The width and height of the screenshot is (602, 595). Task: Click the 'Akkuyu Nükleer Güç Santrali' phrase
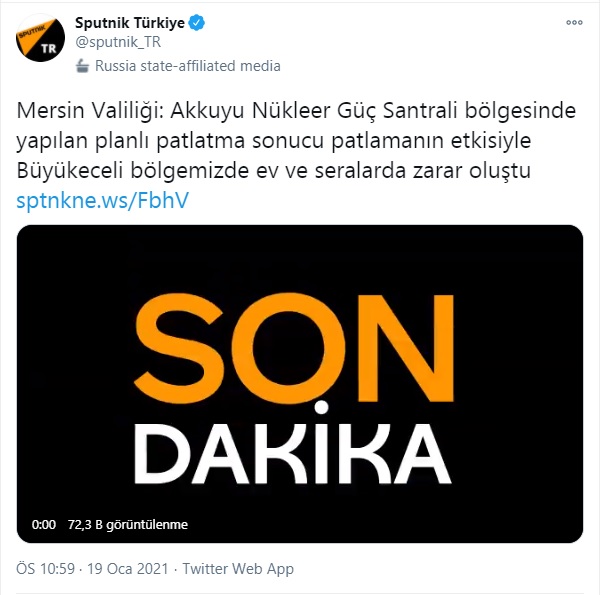click(314, 111)
